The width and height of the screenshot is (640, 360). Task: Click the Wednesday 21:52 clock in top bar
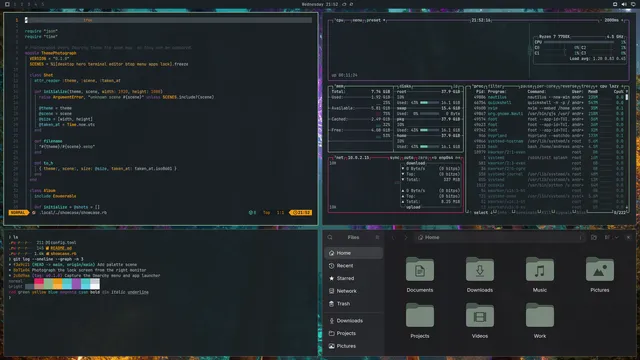click(320, 4)
